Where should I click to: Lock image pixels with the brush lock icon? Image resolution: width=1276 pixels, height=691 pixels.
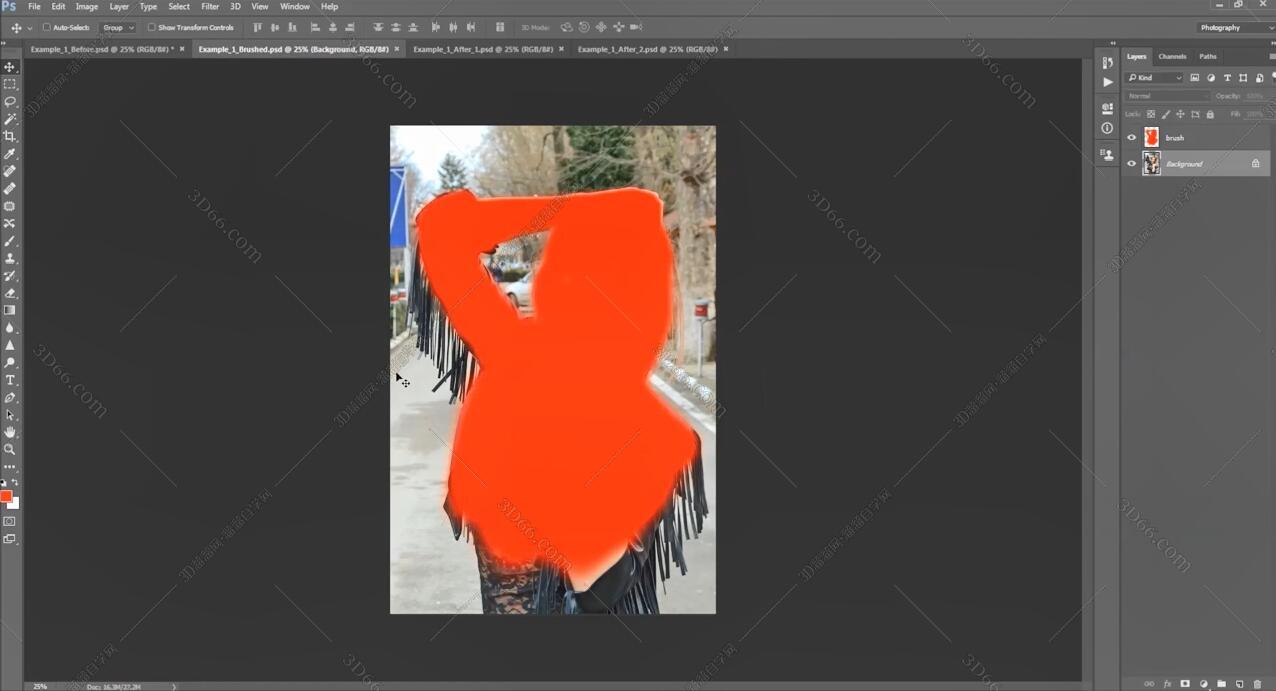1166,114
